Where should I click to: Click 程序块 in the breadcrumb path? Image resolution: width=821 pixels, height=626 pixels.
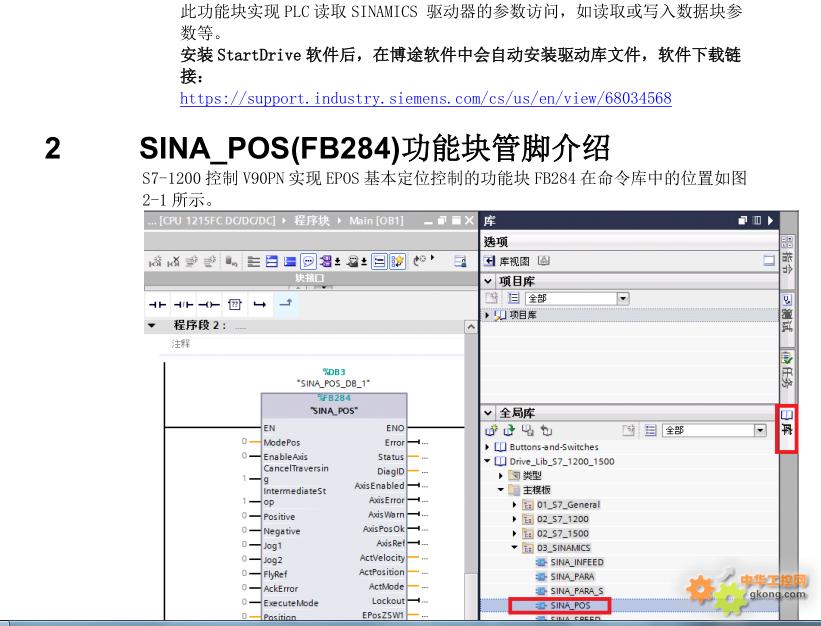[312, 220]
